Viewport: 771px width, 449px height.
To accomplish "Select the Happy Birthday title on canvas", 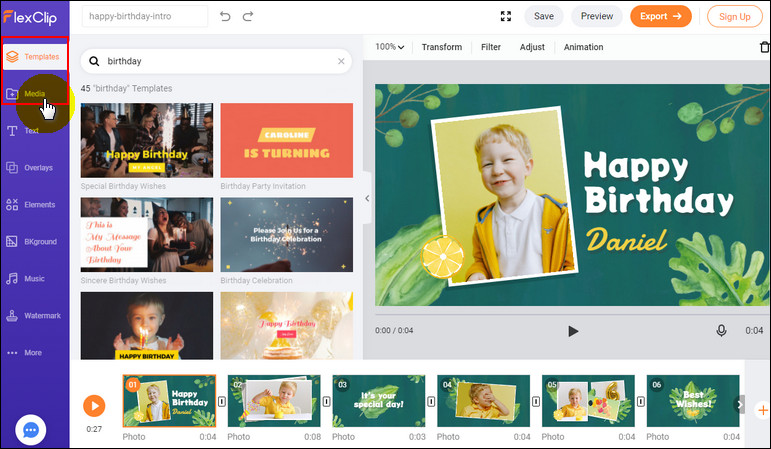I will click(658, 183).
